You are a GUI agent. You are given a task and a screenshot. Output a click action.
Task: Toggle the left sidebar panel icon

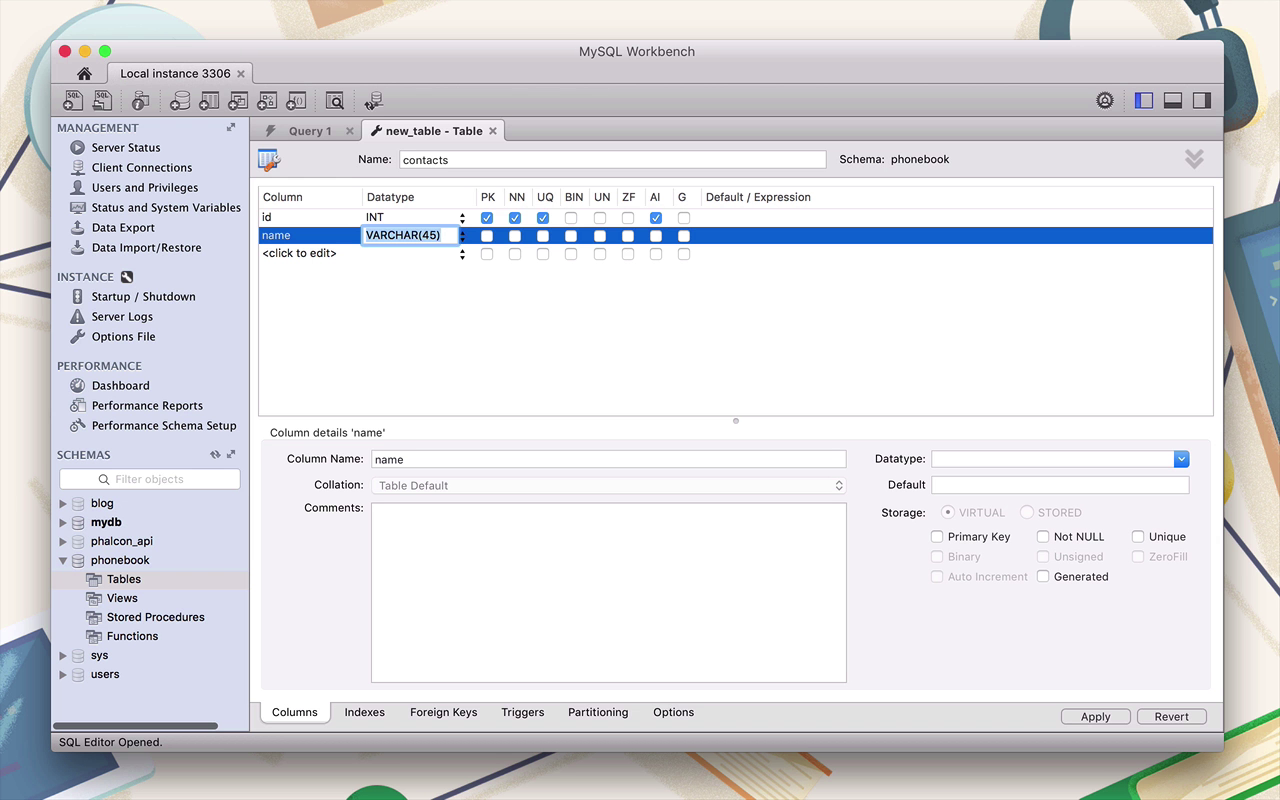pos(1145,100)
